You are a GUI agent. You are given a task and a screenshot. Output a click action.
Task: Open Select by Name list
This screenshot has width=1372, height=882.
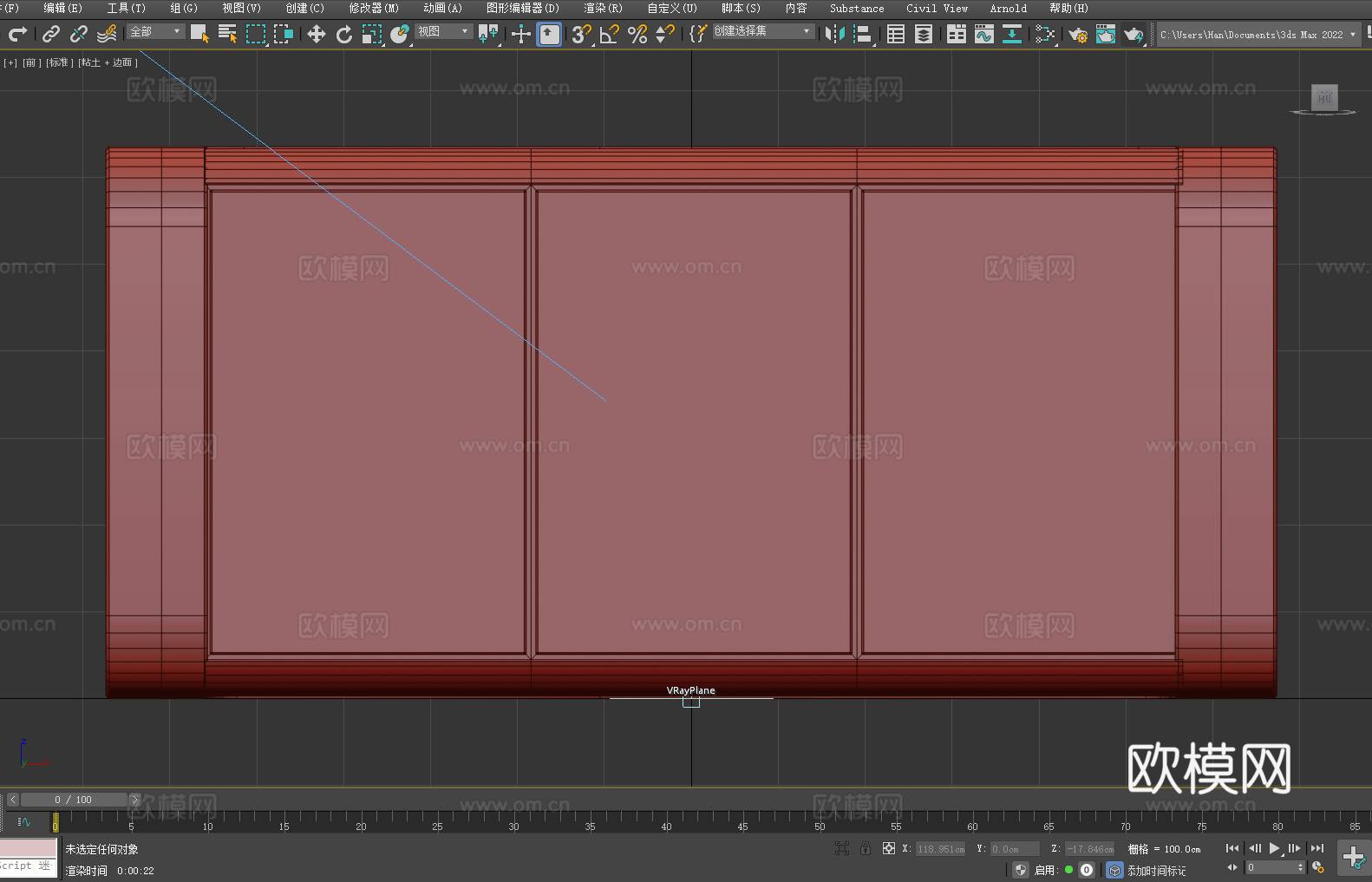tap(228, 34)
